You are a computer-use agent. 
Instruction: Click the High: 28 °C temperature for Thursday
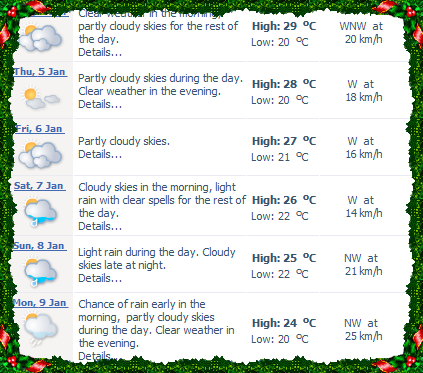284,84
